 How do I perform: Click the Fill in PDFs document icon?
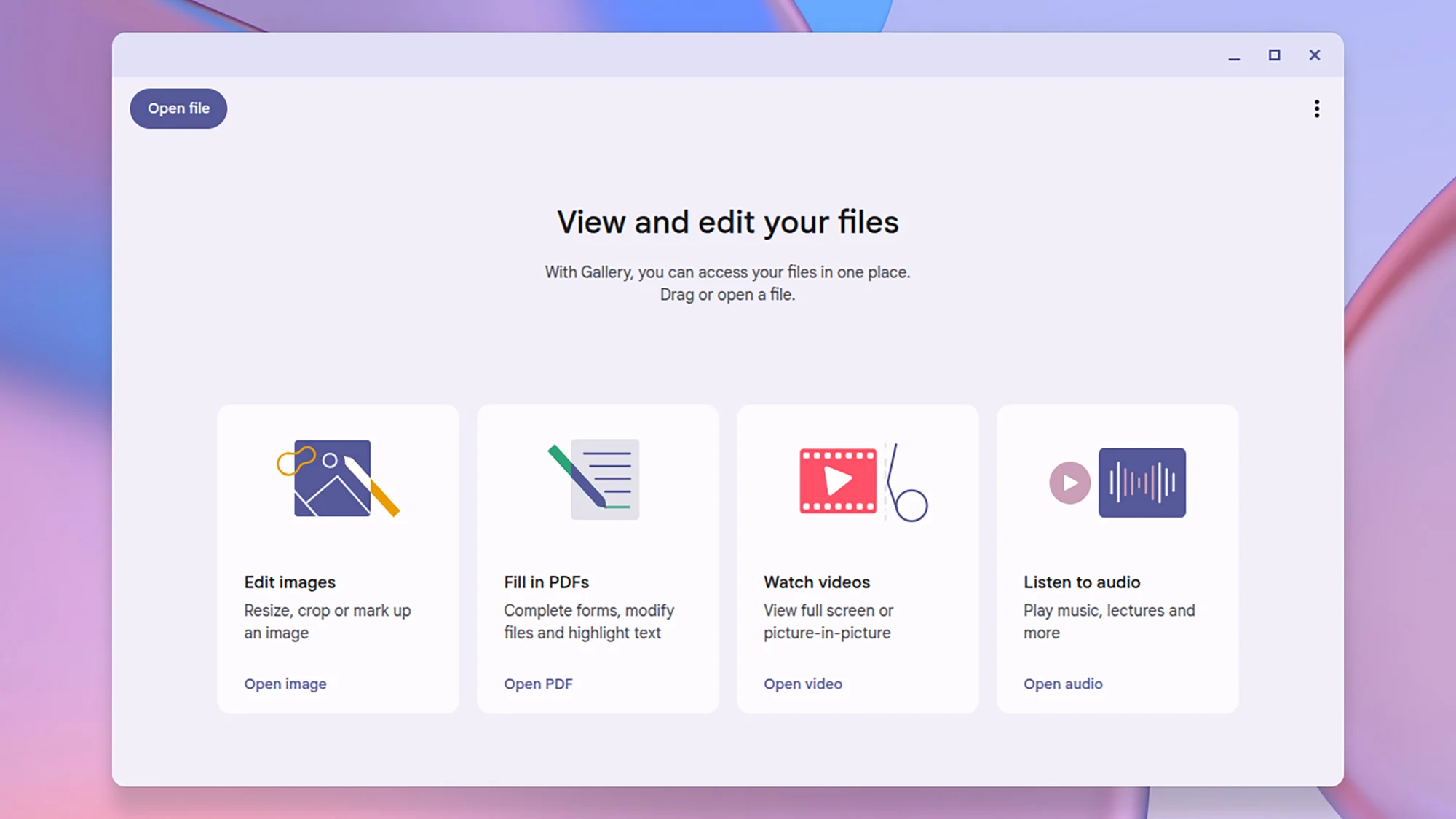(594, 479)
